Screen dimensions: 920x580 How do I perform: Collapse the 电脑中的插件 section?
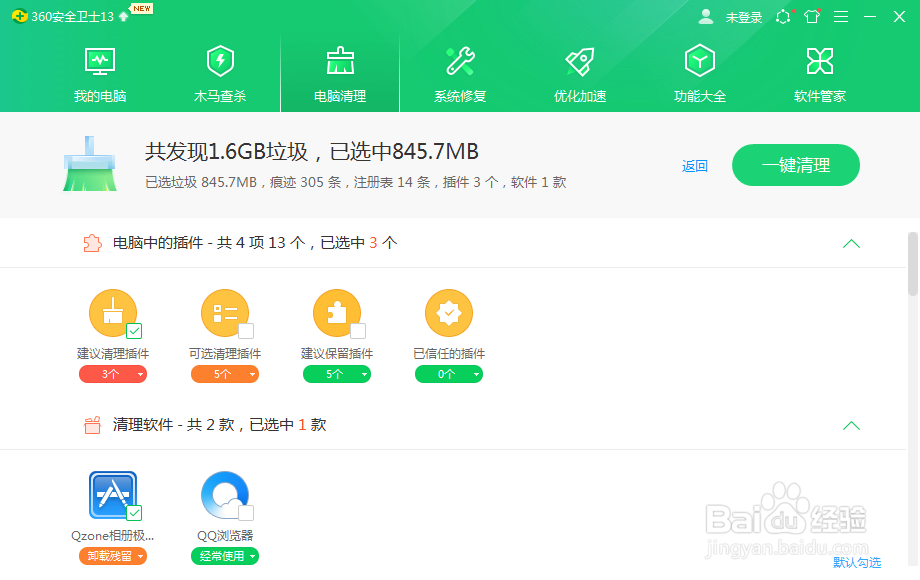tap(851, 243)
